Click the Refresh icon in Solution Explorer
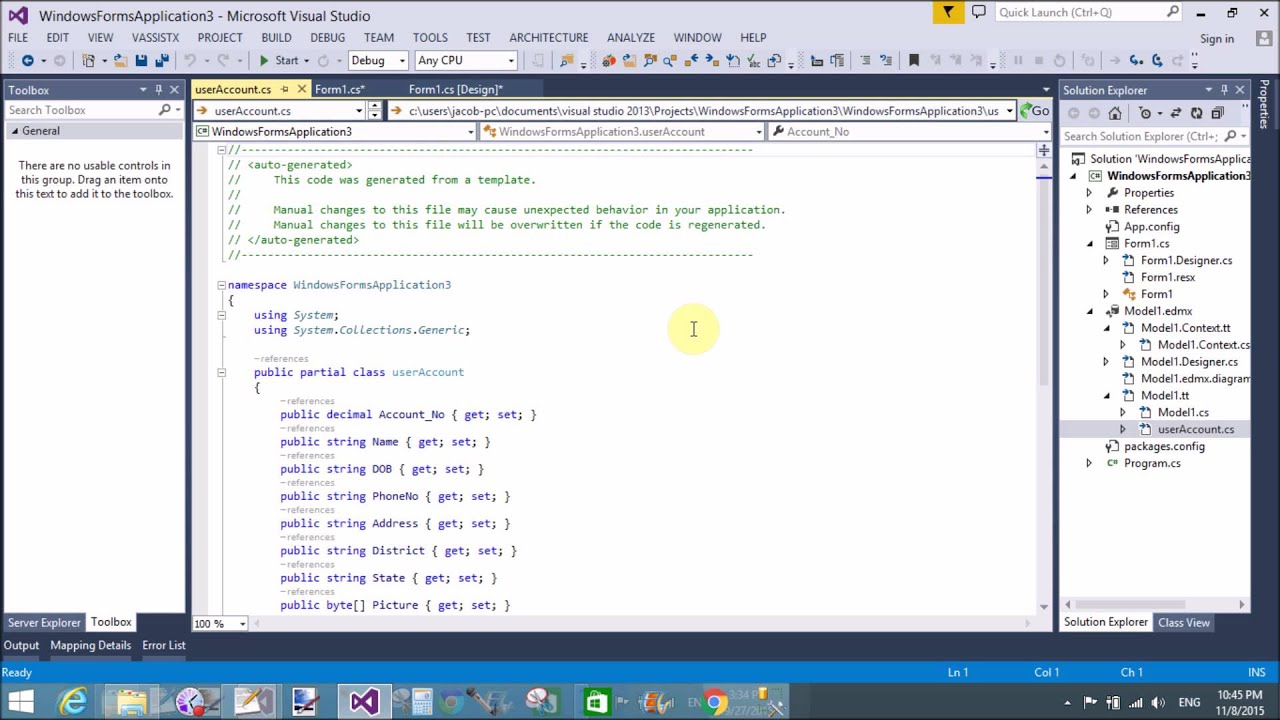Image resolution: width=1280 pixels, height=720 pixels. click(x=1197, y=113)
